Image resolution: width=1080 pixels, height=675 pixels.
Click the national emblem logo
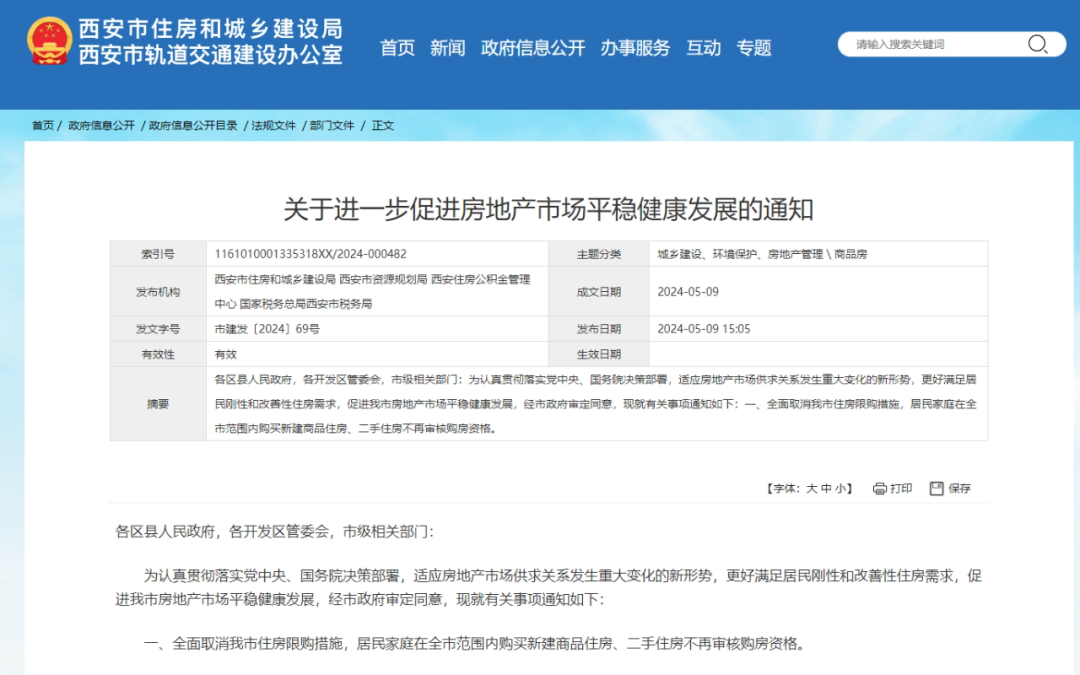[49, 42]
